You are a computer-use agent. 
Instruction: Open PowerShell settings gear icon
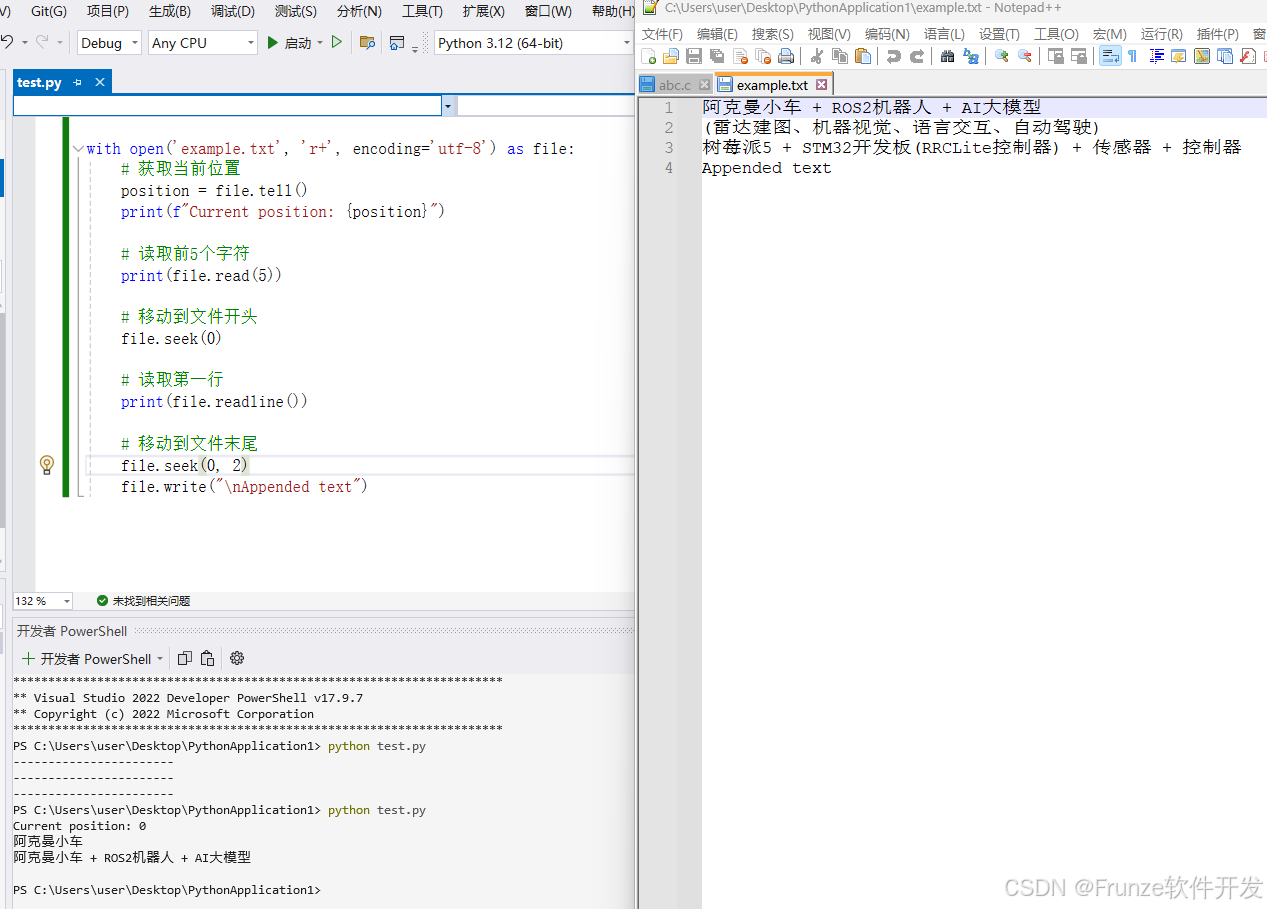click(x=237, y=658)
